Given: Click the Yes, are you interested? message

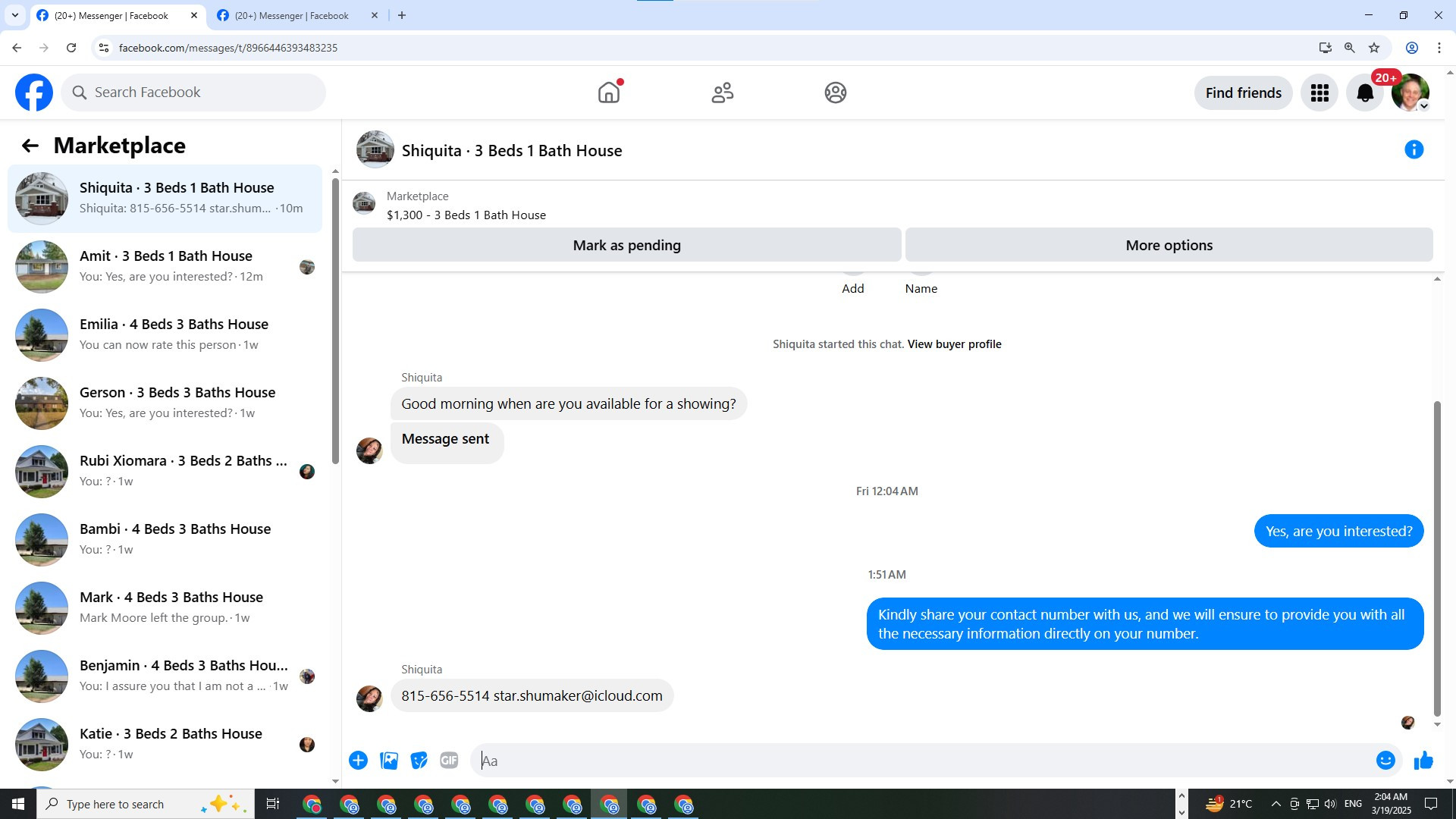Looking at the screenshot, I should 1339,532.
